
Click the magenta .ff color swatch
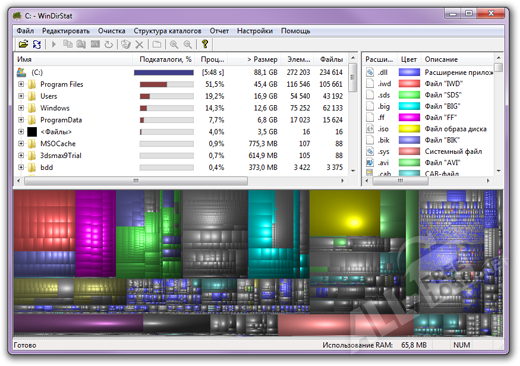409,117
